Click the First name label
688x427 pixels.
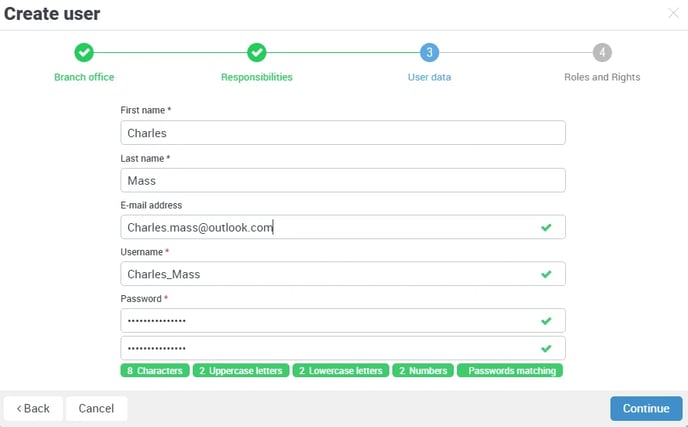point(146,110)
